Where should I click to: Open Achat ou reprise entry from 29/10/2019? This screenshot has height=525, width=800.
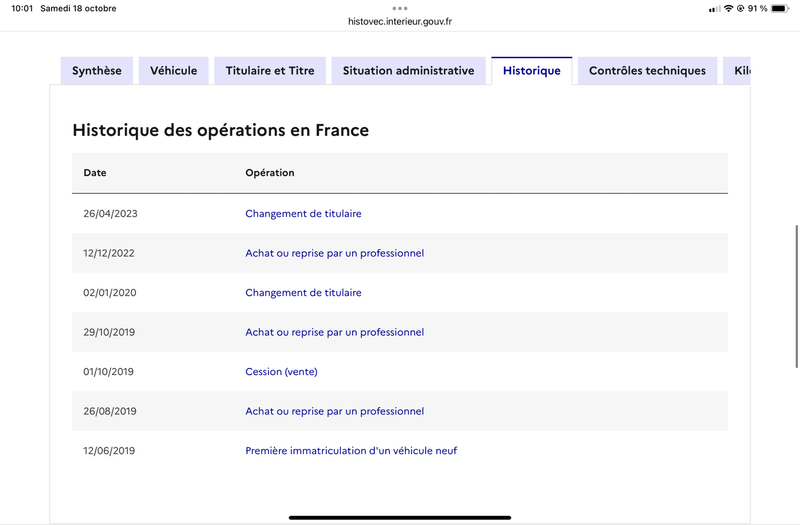334,332
